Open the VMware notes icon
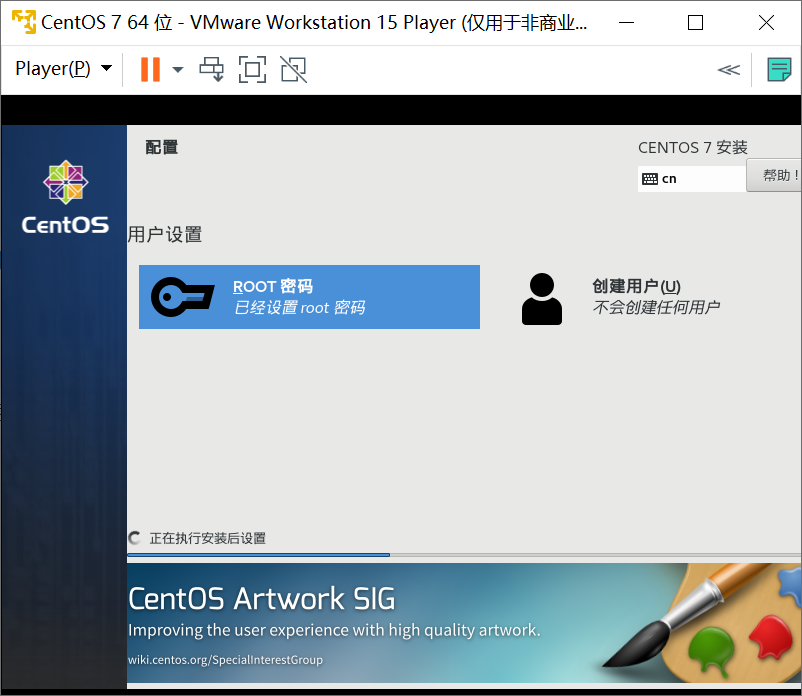Screen dimensions: 802x696 click(x=779, y=69)
